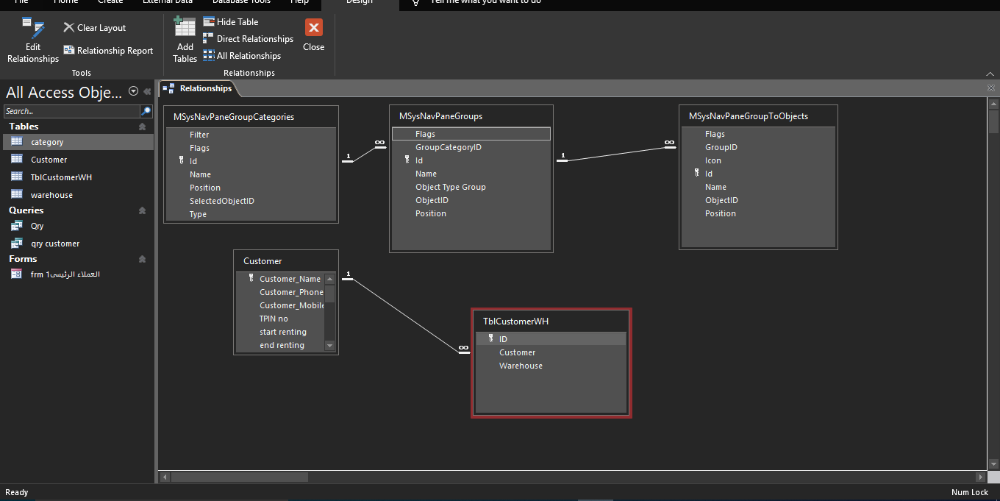Screen dimensions: 1000x501
Task: Show Direct Relationships
Action: pos(248,39)
